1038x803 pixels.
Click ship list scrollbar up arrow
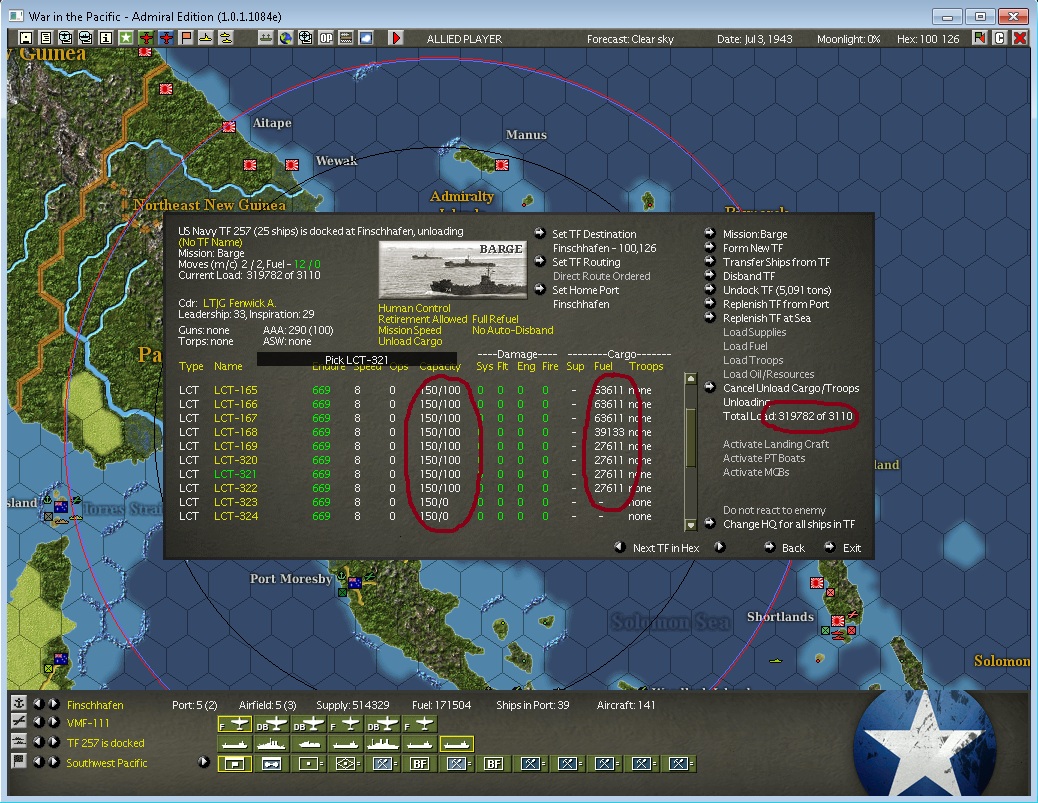[x=690, y=379]
